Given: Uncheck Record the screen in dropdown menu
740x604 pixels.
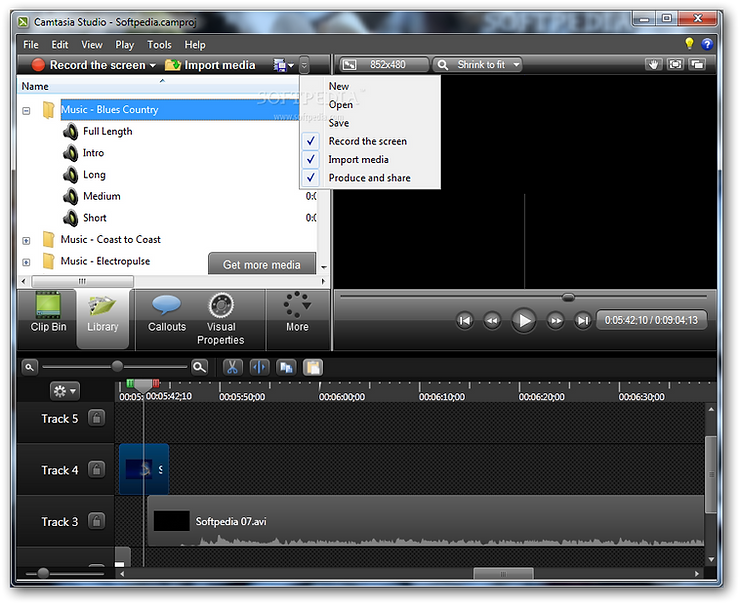Looking at the screenshot, I should coord(311,141).
